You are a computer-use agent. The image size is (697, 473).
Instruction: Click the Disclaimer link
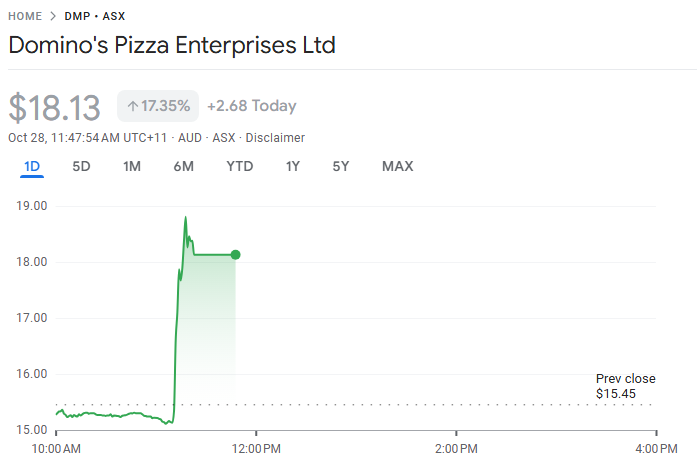(275, 138)
